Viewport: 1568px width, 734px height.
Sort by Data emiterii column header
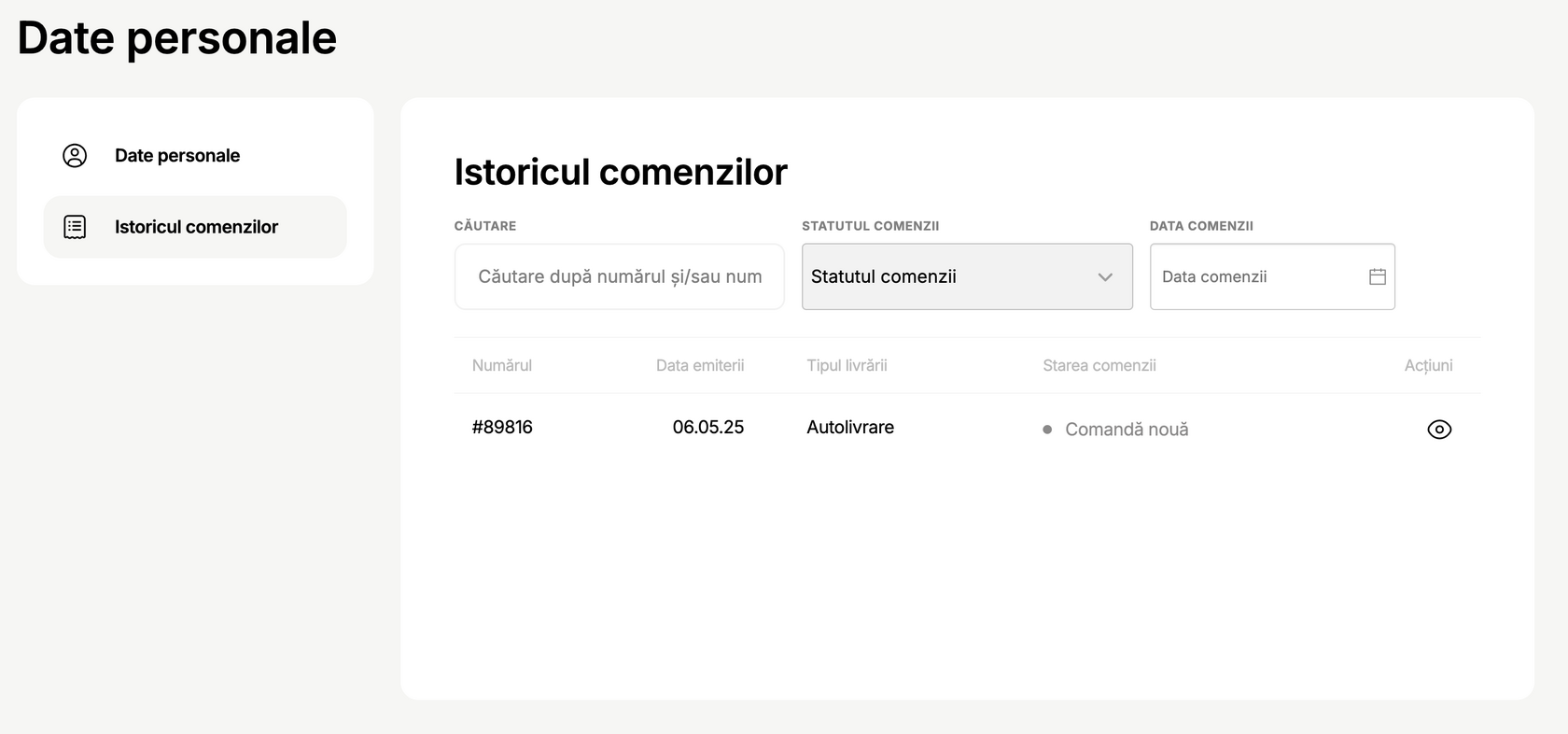700,365
